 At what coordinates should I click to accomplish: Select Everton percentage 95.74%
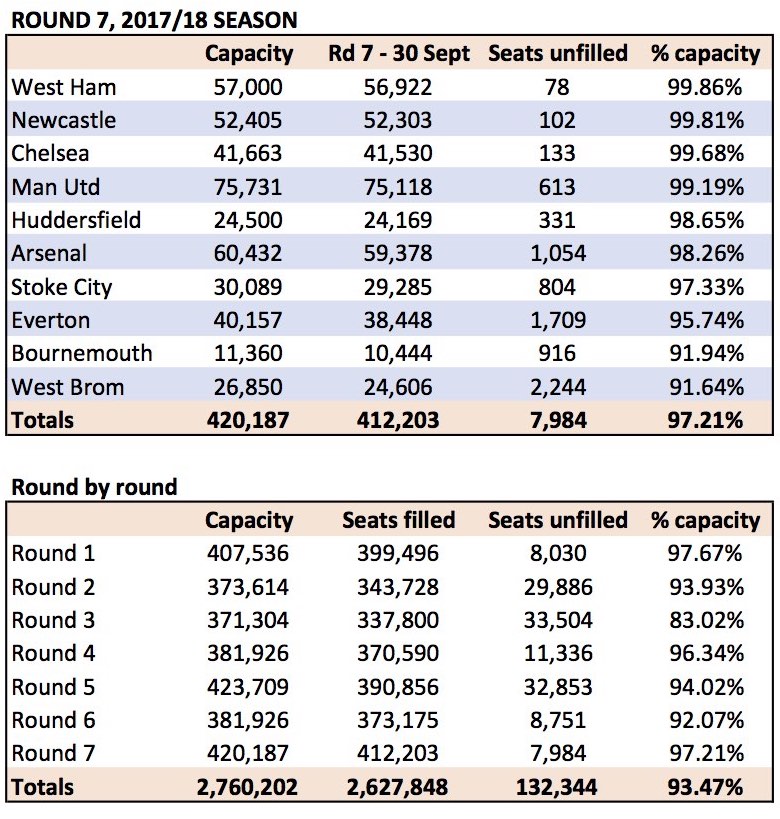pos(706,320)
